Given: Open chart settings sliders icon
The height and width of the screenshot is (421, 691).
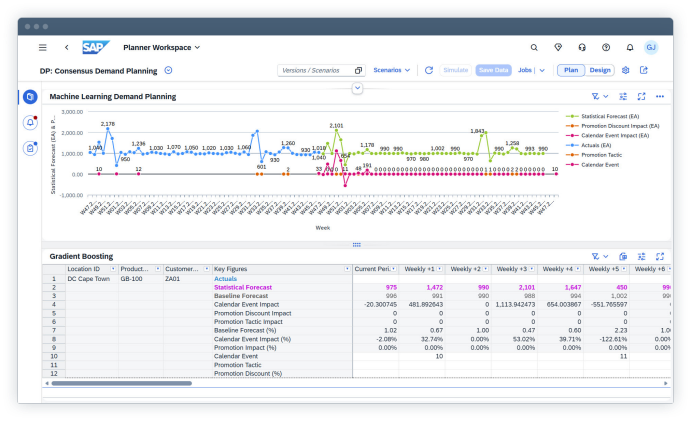Looking at the screenshot, I should pos(623,96).
